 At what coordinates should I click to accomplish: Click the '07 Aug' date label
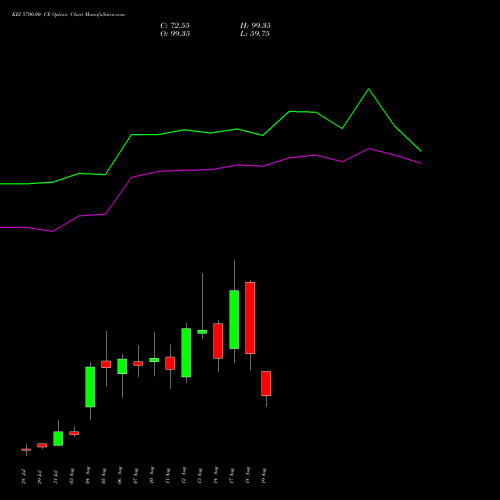tap(136, 475)
